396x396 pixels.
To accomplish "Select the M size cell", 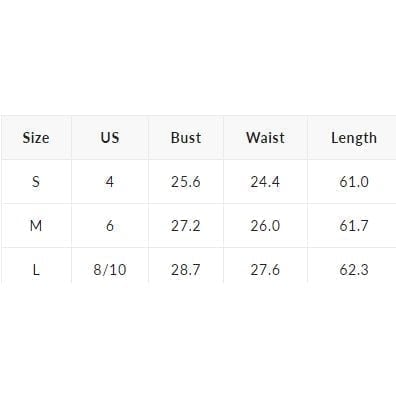I will tap(36, 226).
